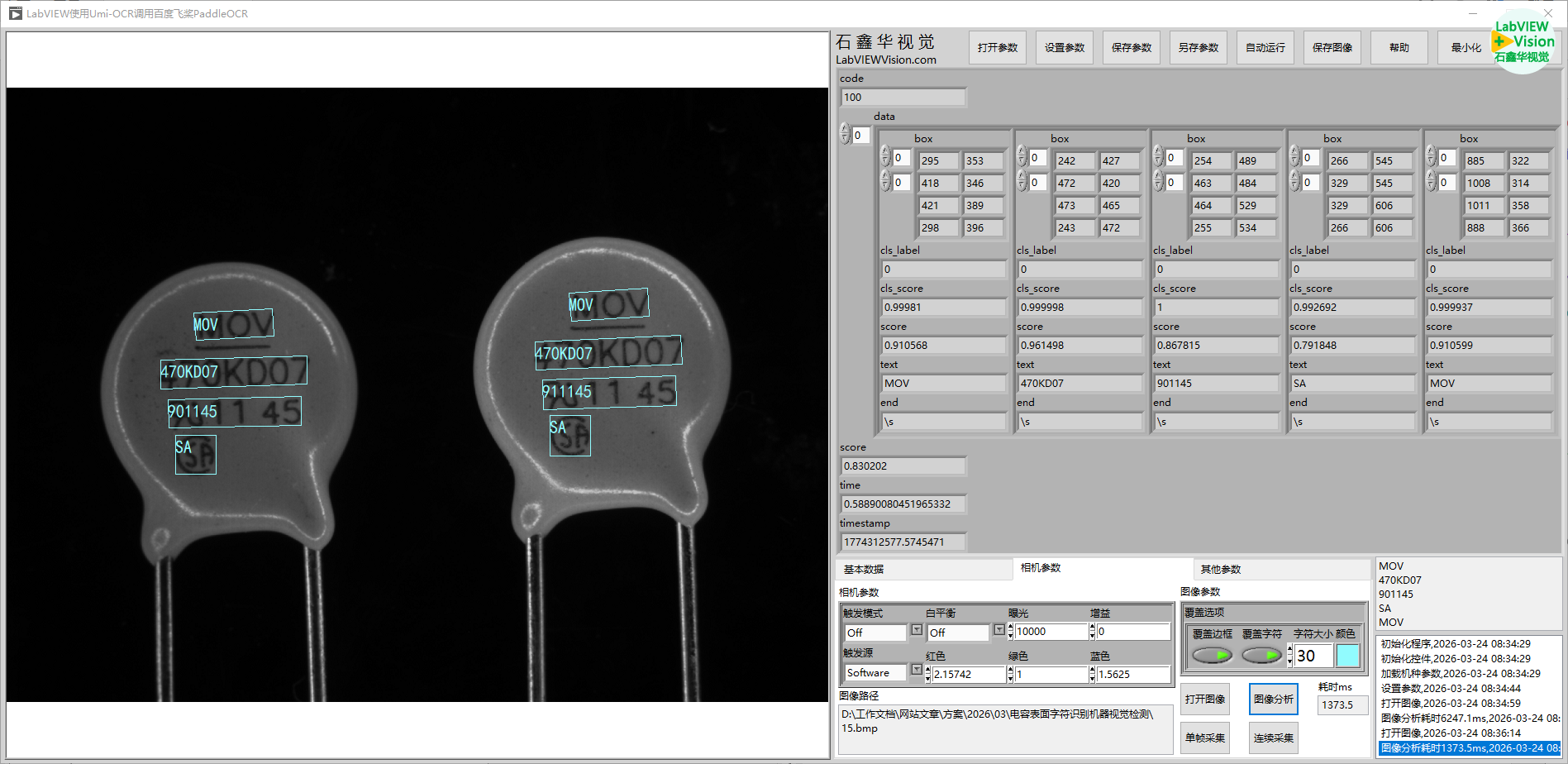Expand the 触发模式 dropdown
The image size is (1568, 764).
point(916,631)
